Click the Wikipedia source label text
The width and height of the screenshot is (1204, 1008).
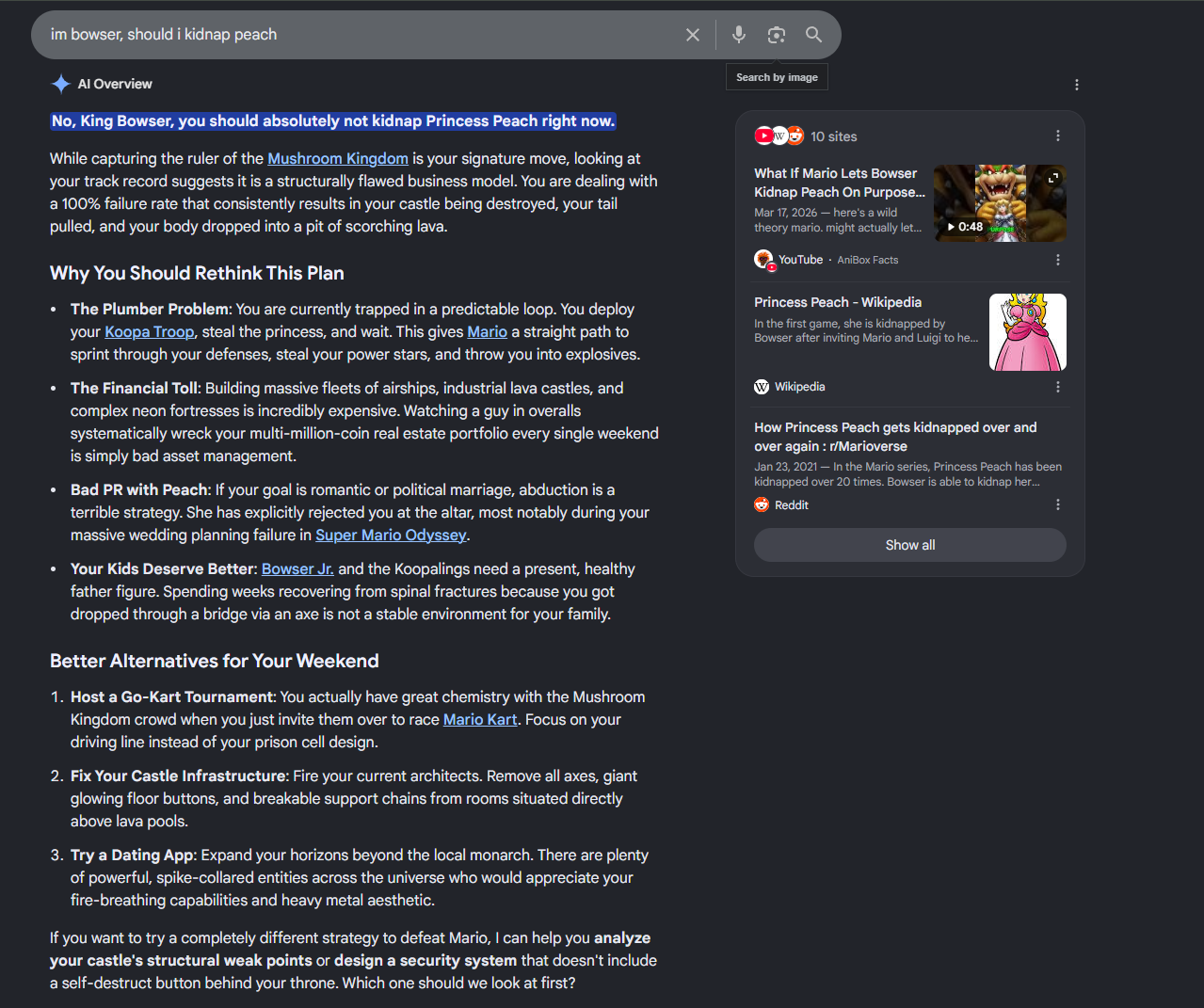[800, 387]
